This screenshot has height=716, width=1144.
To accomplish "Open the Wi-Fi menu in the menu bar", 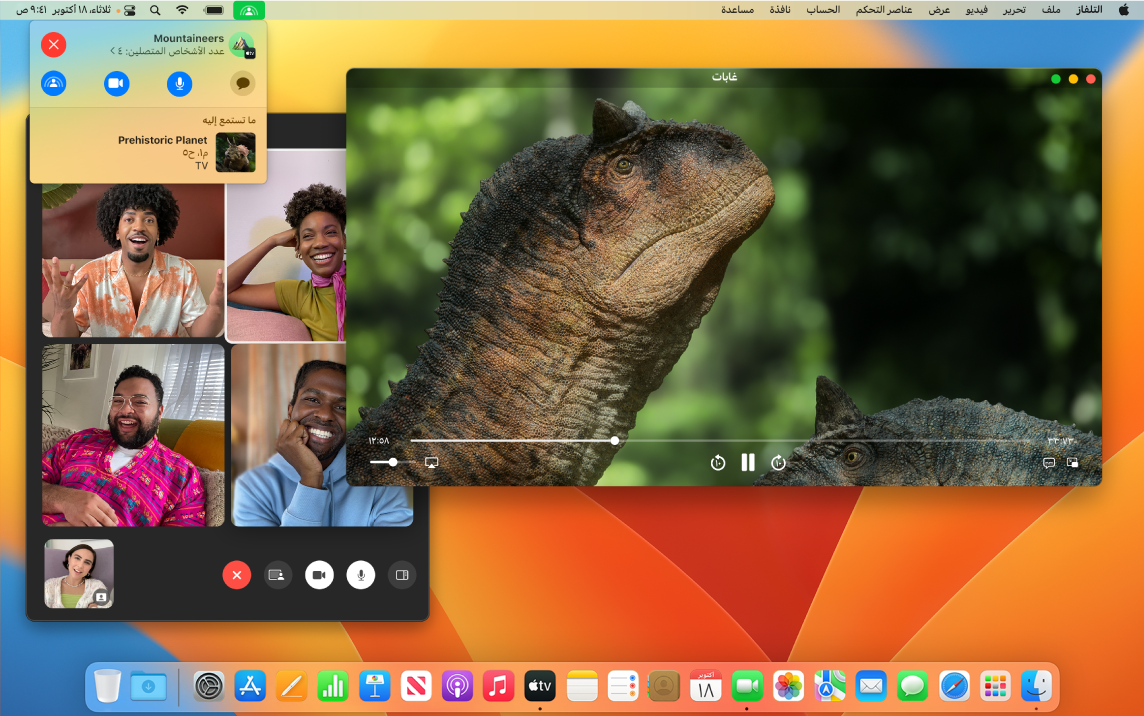I will click(182, 11).
